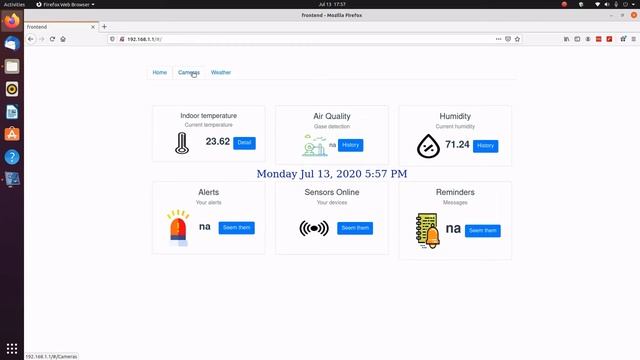Click the reminders notebook bell icon
Screen dimensions: 640x360
(x=428, y=231)
